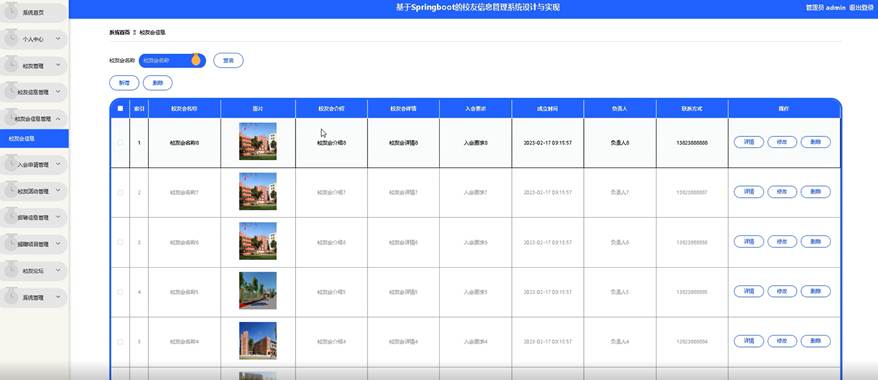878x380 pixels.
Task: Select the 校友会信息 submenu item
Action: 34,138
